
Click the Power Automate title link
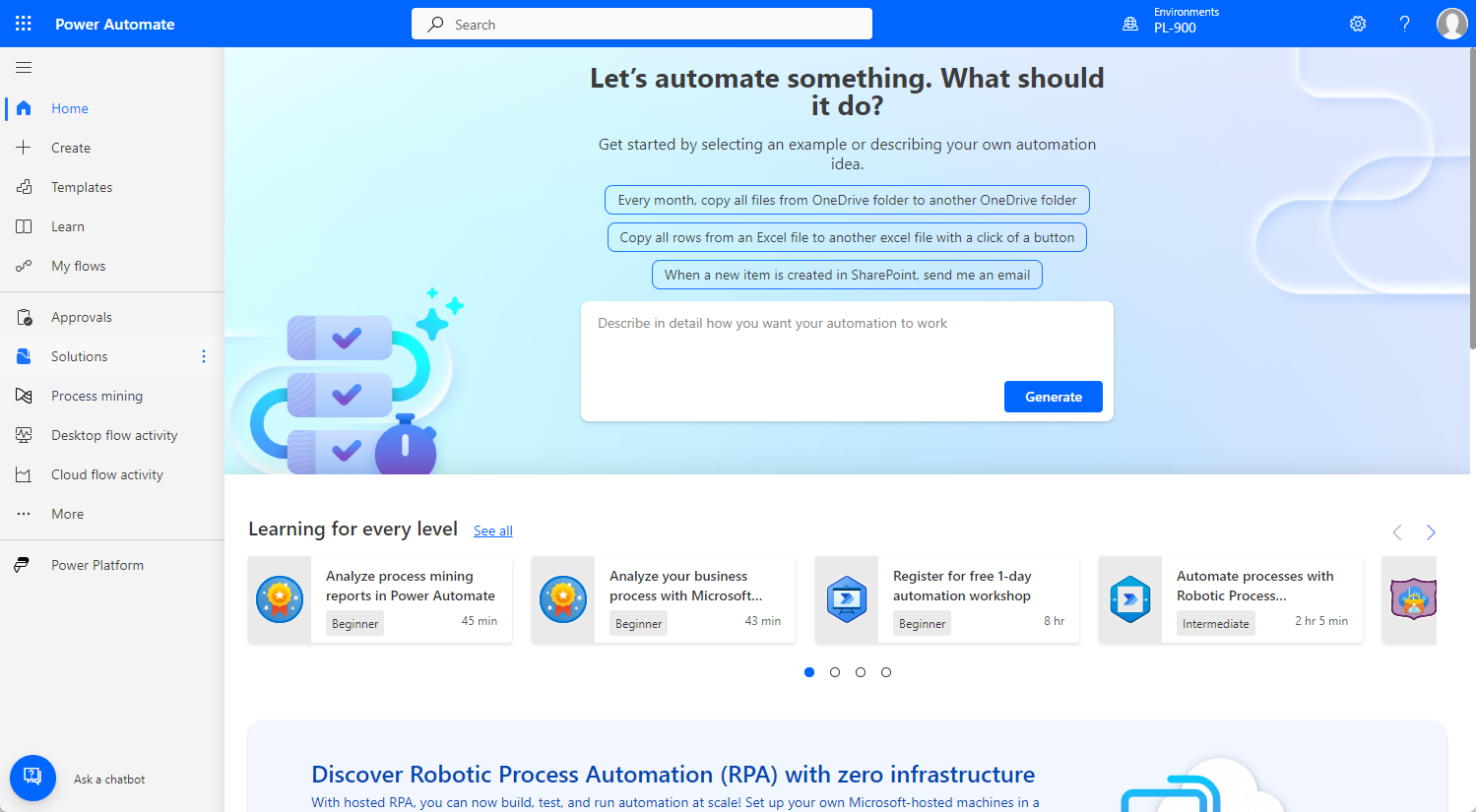tap(115, 24)
